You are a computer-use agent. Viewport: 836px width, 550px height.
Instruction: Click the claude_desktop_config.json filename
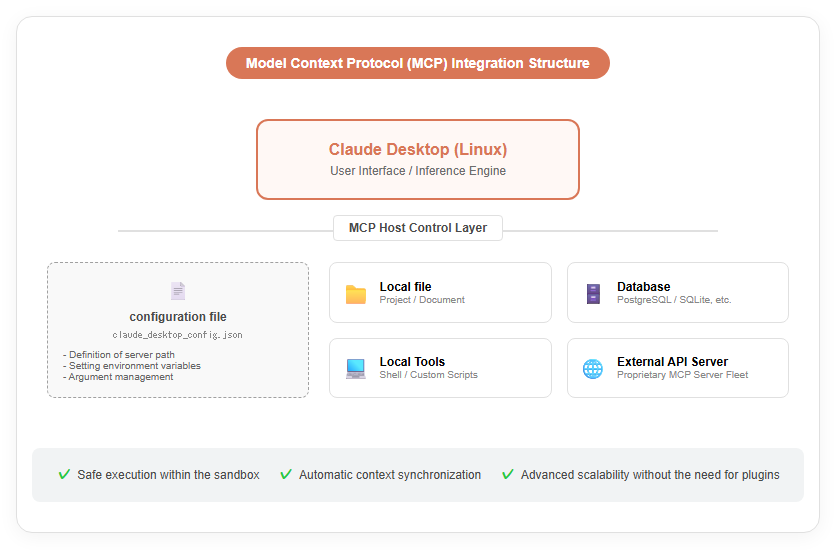(x=178, y=335)
